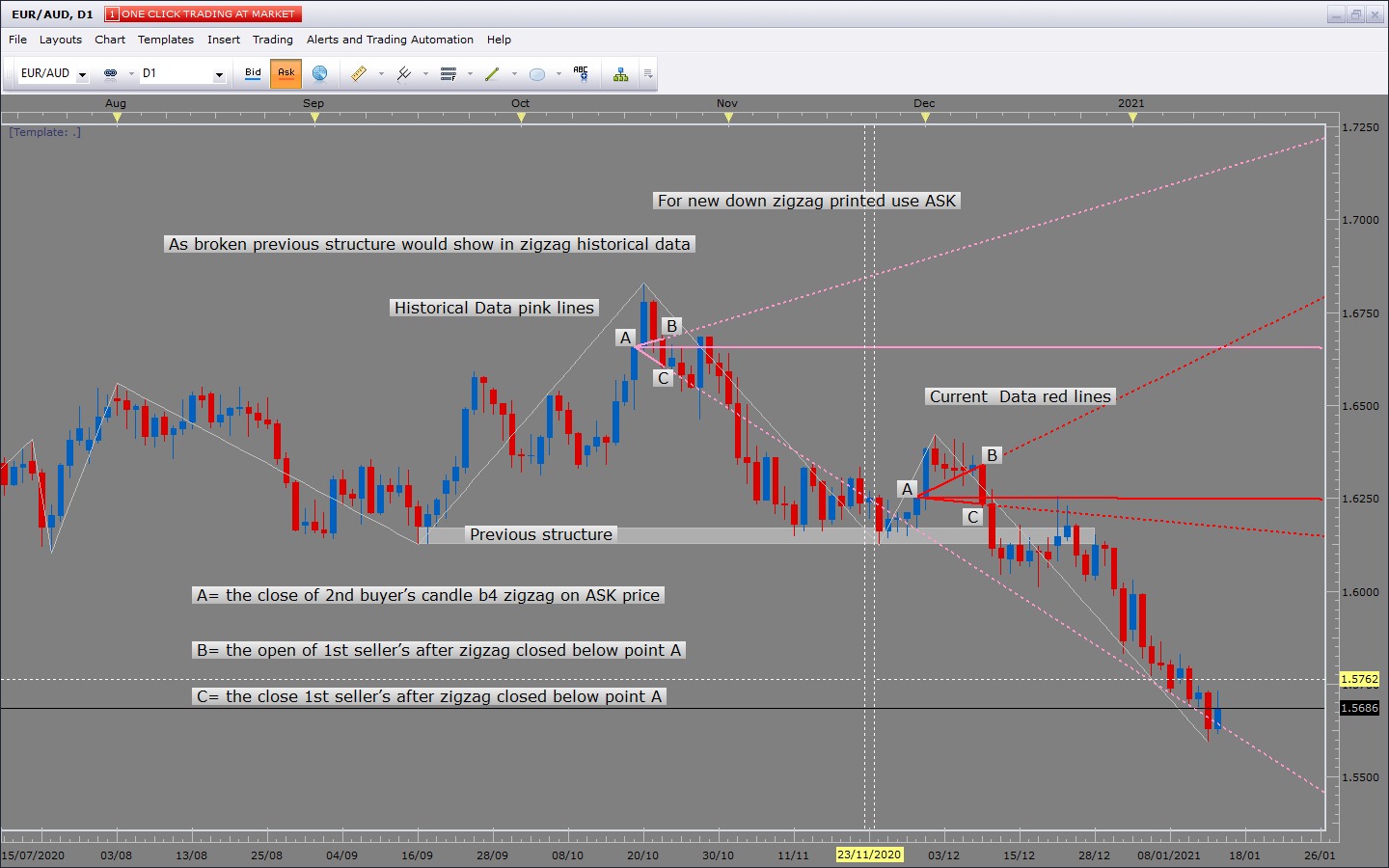Select the ABC text label tool
Image resolution: width=1389 pixels, height=868 pixels.
[581, 73]
